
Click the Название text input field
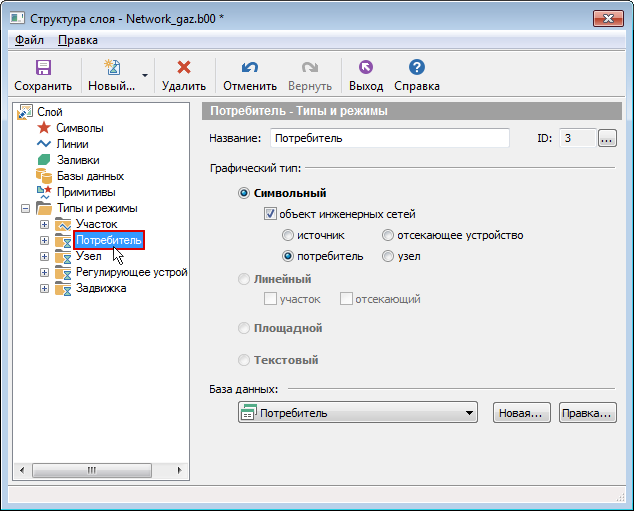click(388, 138)
